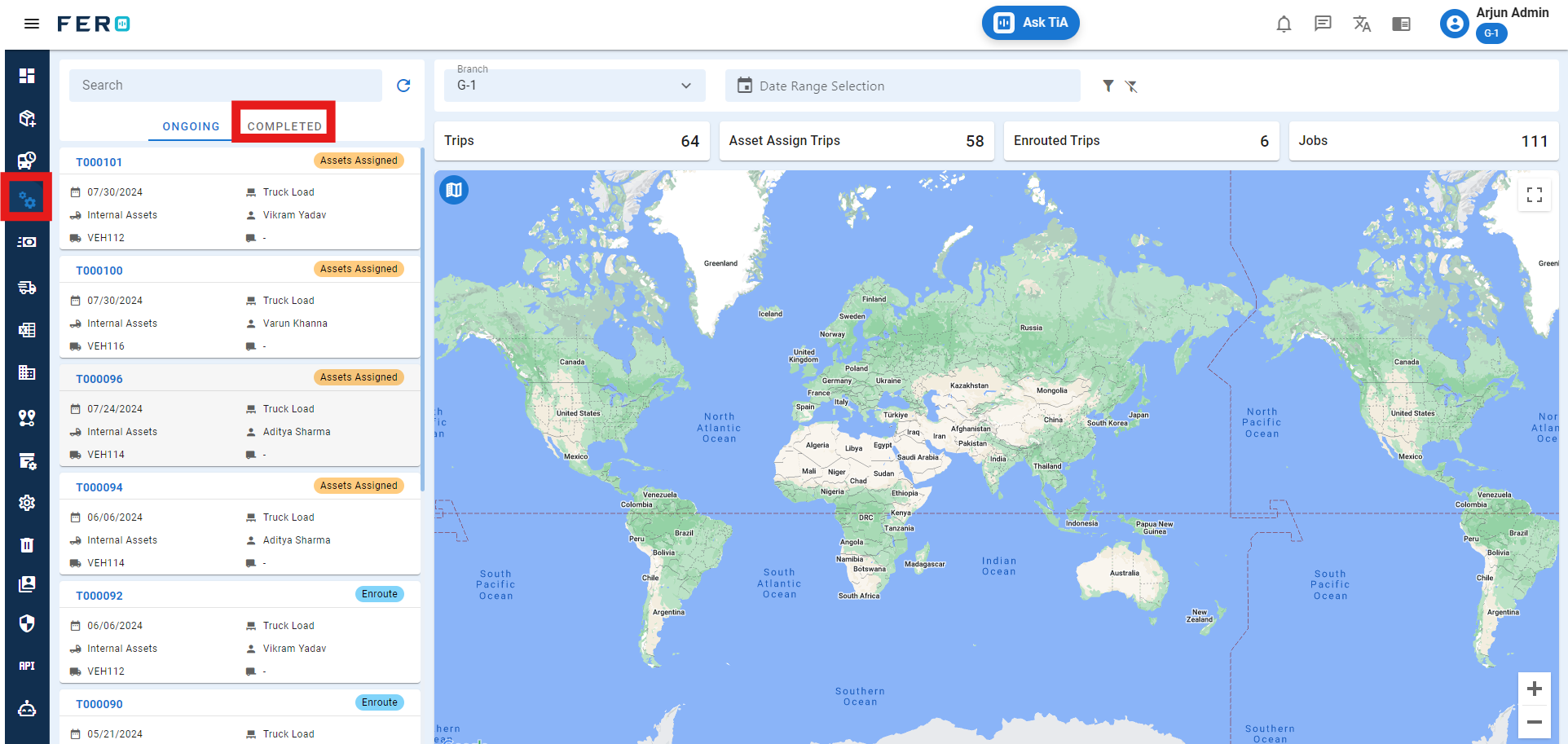This screenshot has height=744, width=1568.
Task: Toggle the map layers button
Action: 454,190
